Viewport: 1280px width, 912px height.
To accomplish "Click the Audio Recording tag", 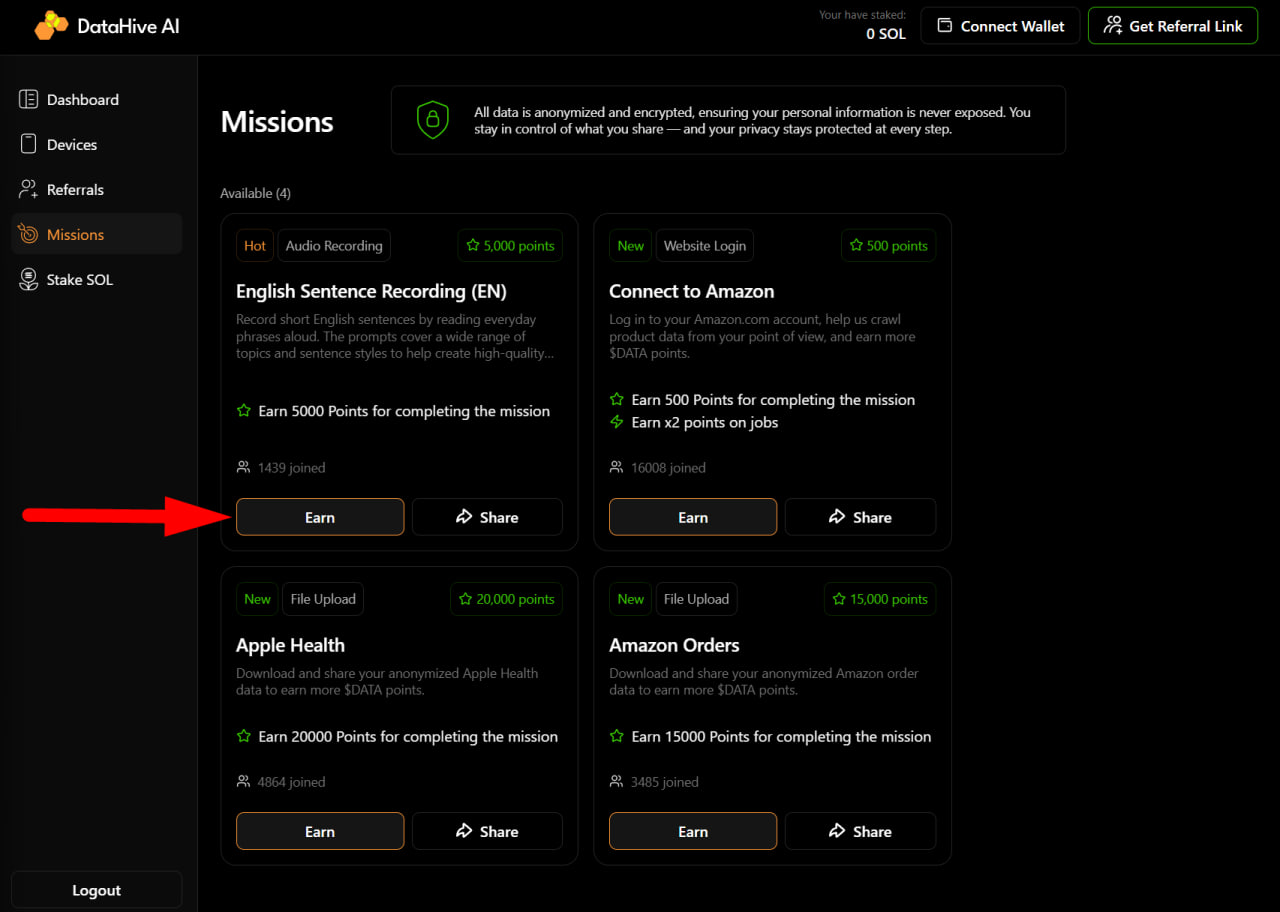I will coord(334,246).
